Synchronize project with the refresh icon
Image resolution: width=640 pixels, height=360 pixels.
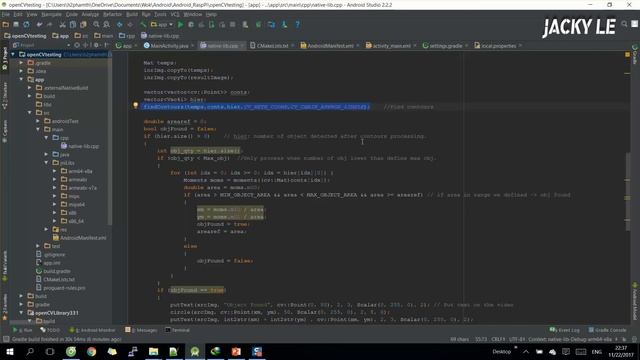26,24
